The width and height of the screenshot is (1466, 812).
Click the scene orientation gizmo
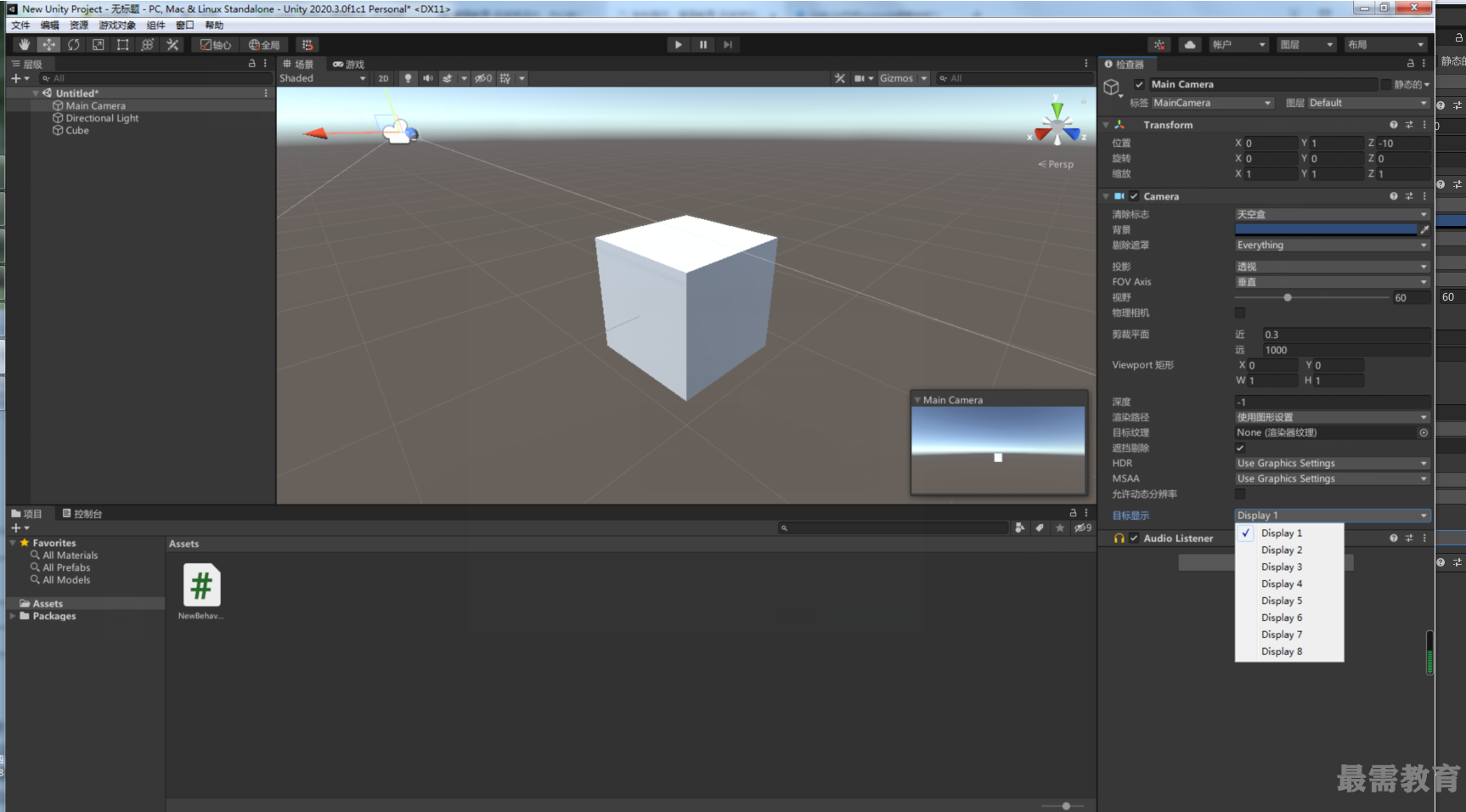coord(1057,125)
